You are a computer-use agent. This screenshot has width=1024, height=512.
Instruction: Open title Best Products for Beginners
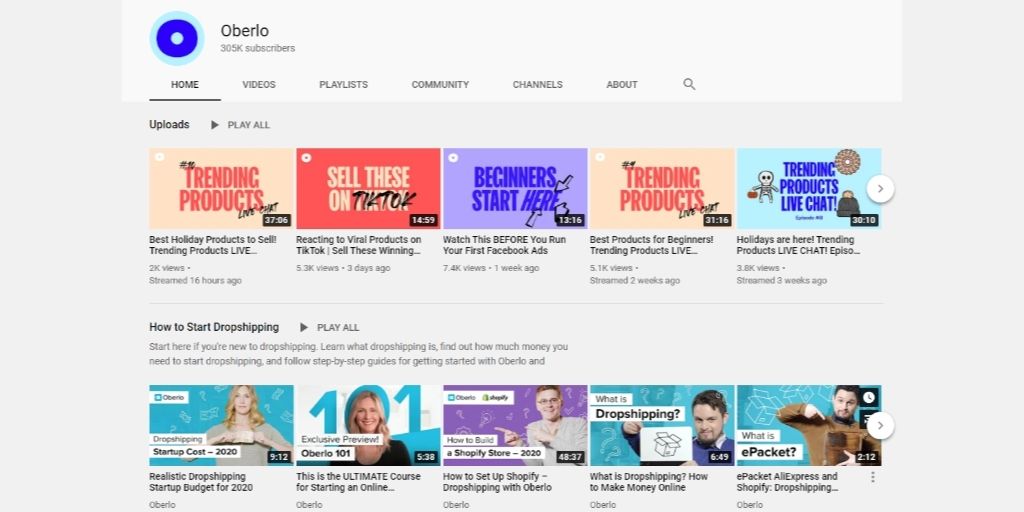(652, 245)
